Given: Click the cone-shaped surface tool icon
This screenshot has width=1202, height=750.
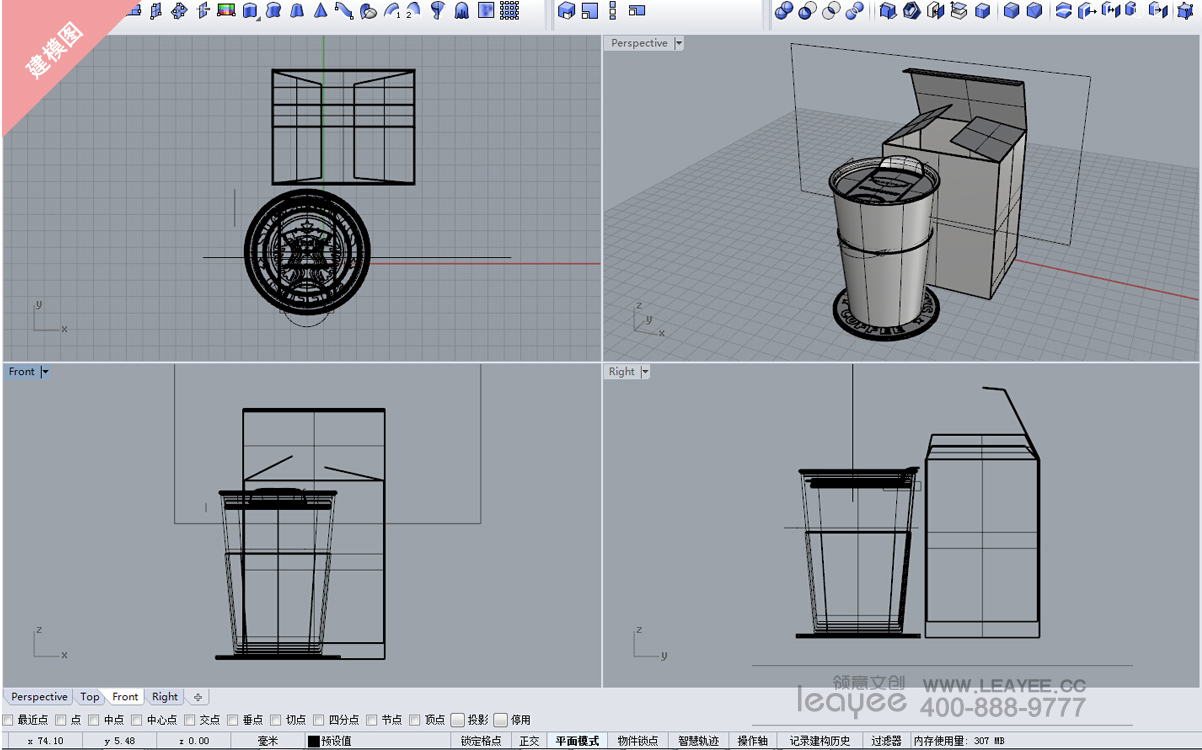Looking at the screenshot, I should click(320, 11).
